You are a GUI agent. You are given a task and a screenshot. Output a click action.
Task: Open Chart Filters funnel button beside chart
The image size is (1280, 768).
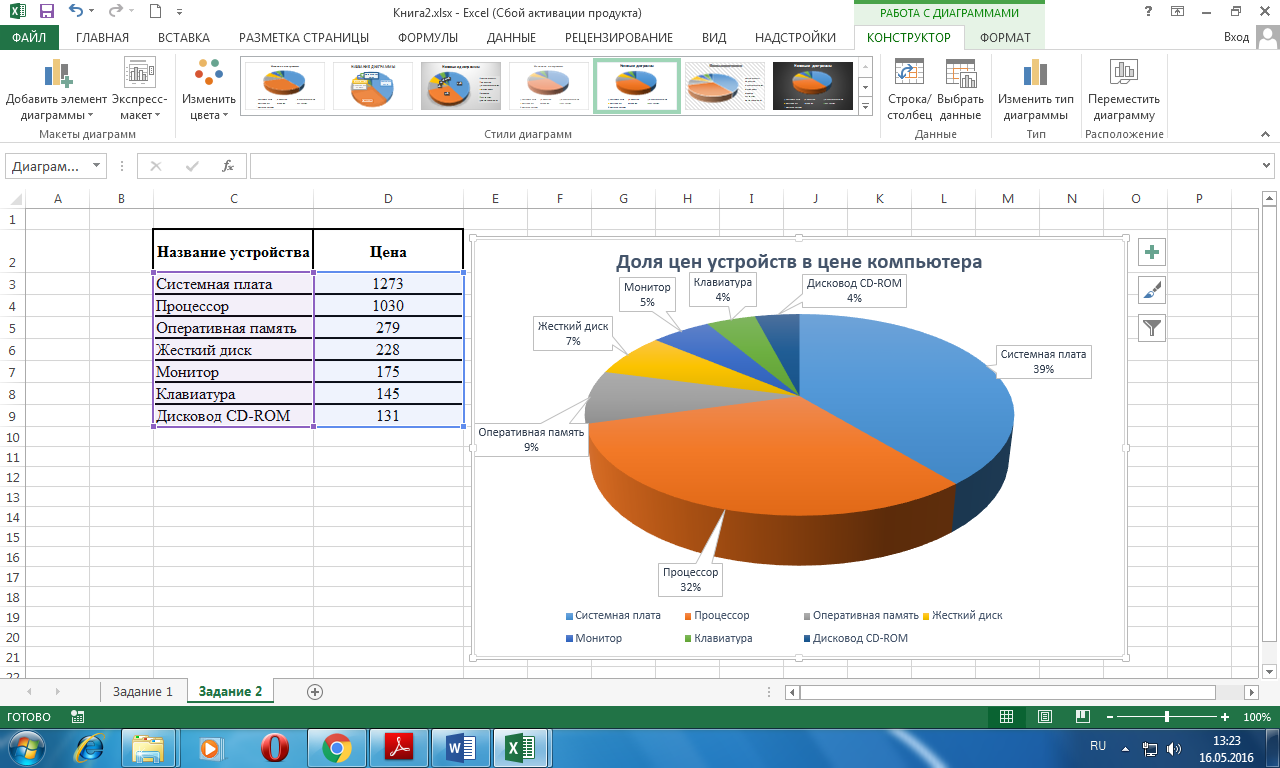click(1152, 327)
